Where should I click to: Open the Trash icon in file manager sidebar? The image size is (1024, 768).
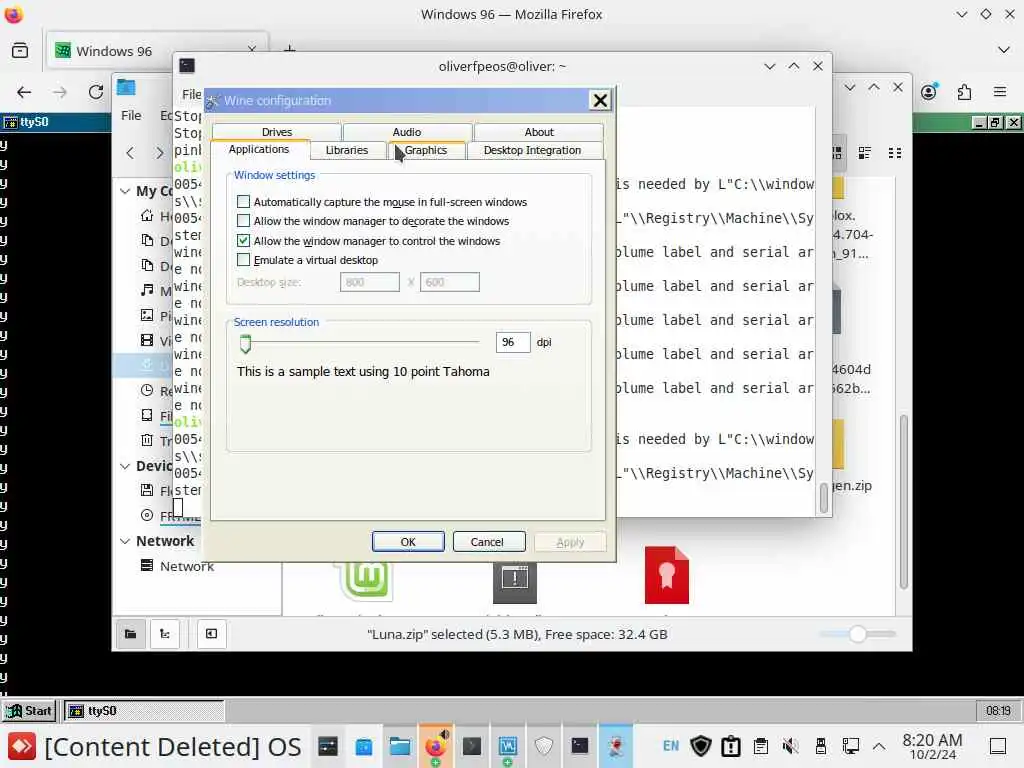pos(148,440)
